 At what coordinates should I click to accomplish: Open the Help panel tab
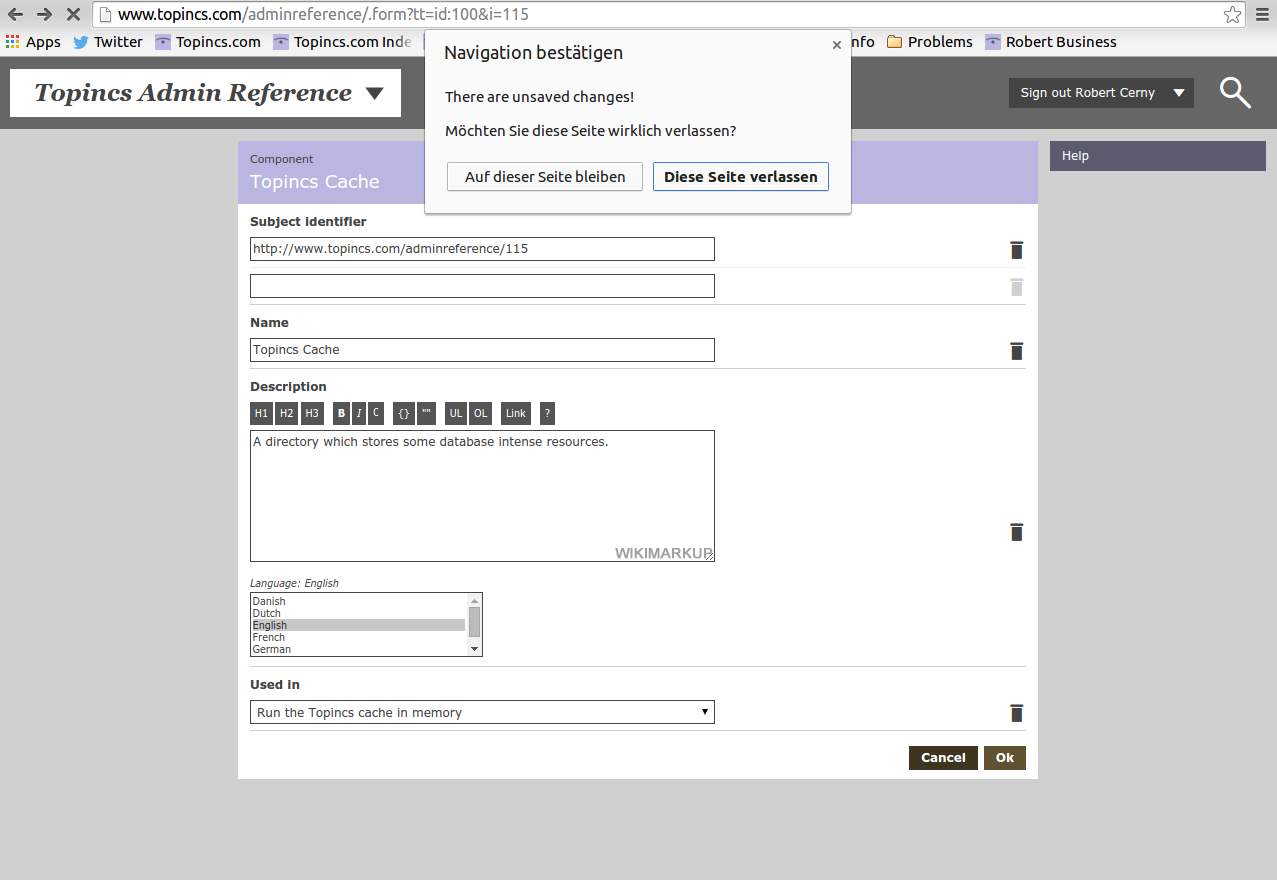tap(1157, 156)
